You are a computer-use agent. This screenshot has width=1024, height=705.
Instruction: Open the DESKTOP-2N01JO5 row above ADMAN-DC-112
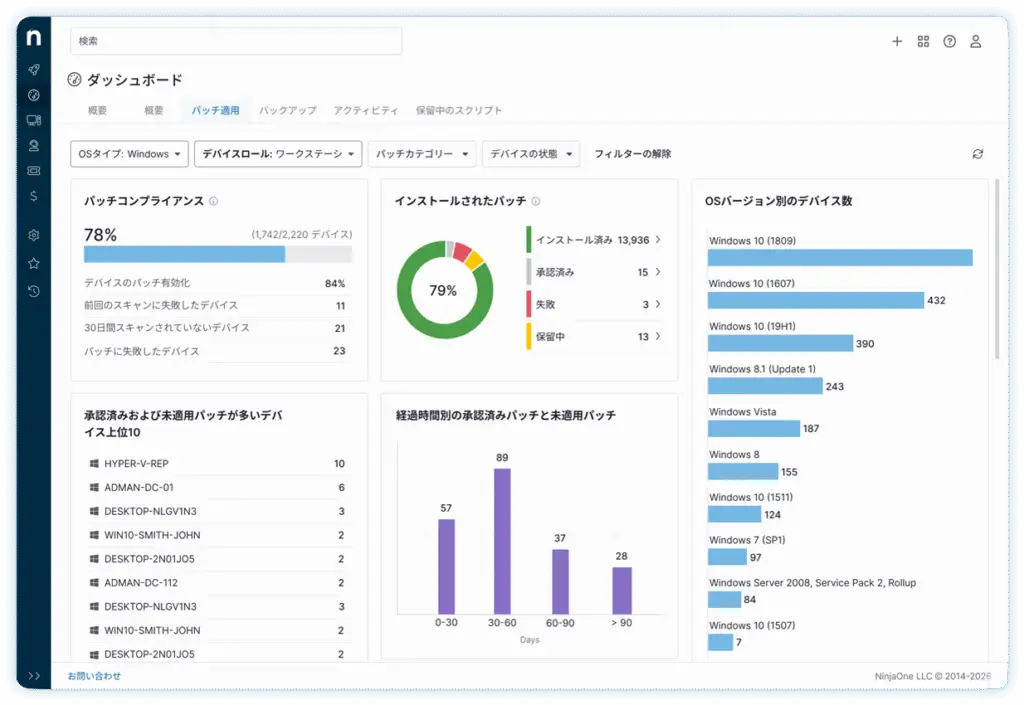point(217,559)
